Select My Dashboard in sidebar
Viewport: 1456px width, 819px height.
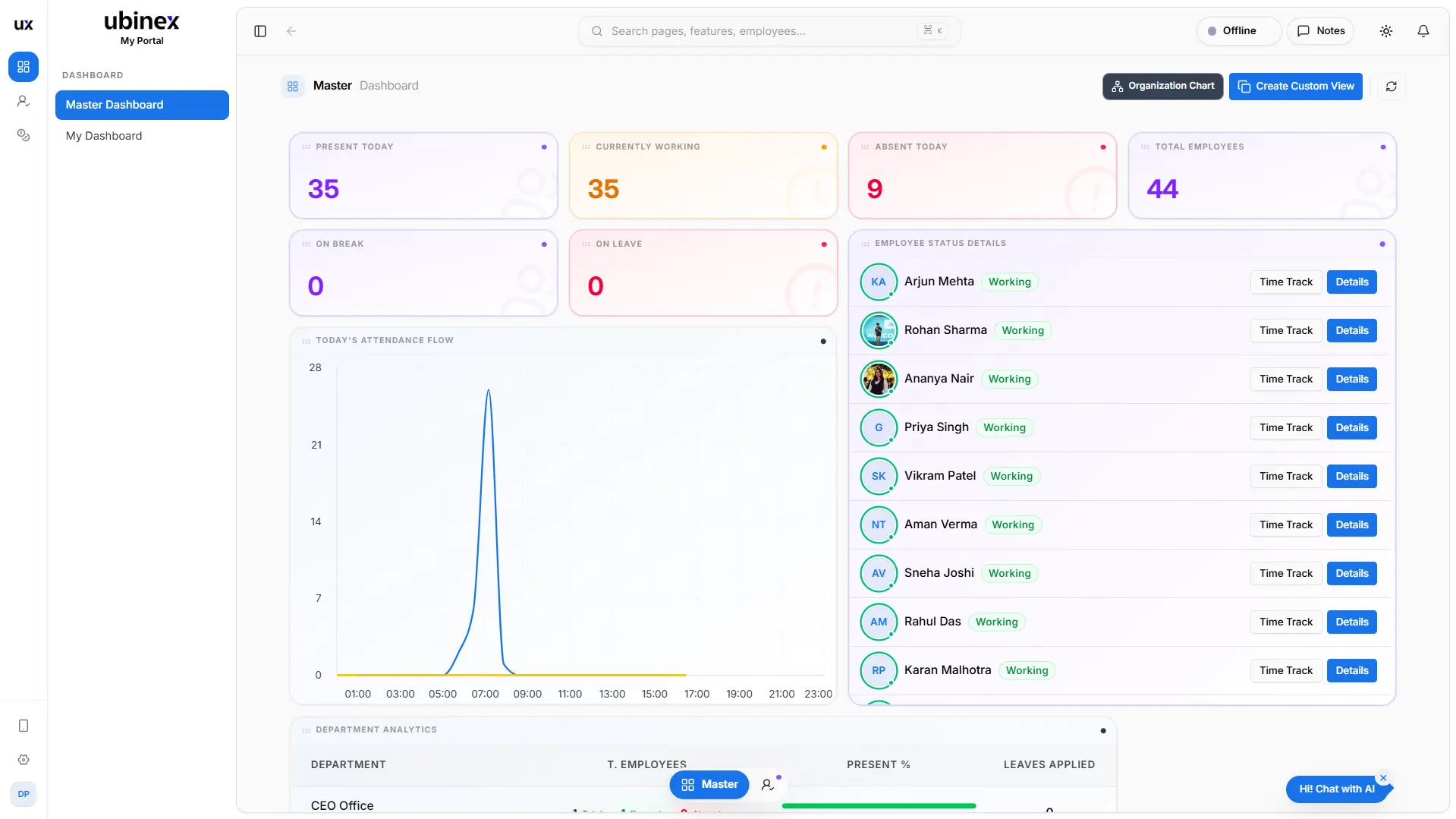(x=142, y=136)
